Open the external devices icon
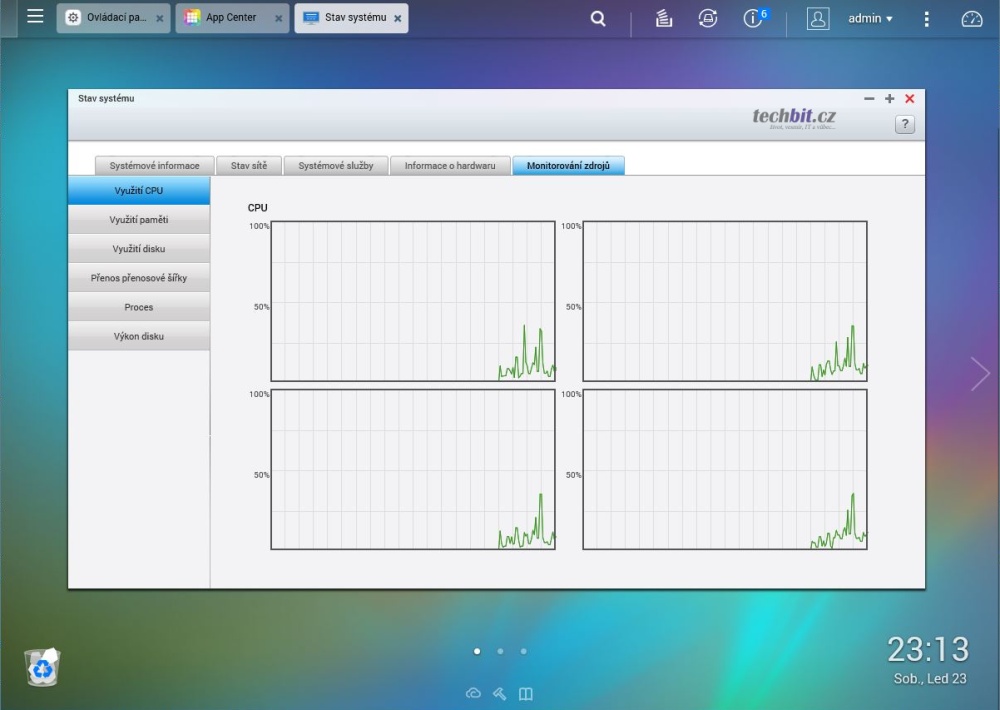1000x710 pixels. (x=708, y=18)
